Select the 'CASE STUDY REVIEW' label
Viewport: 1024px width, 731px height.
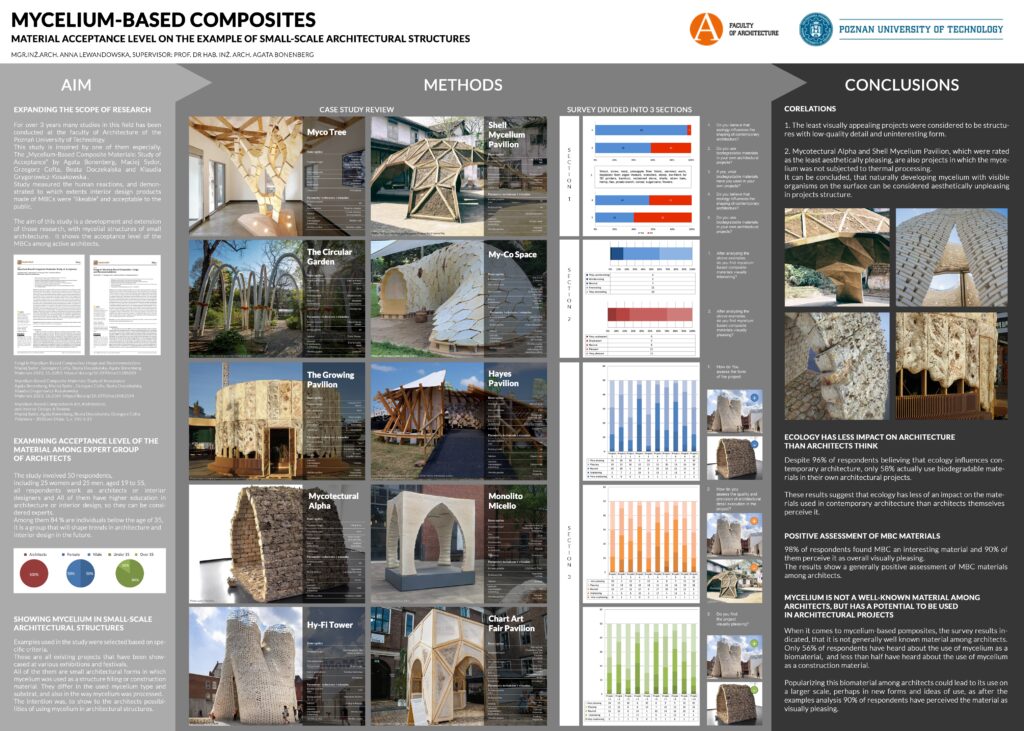[357, 110]
